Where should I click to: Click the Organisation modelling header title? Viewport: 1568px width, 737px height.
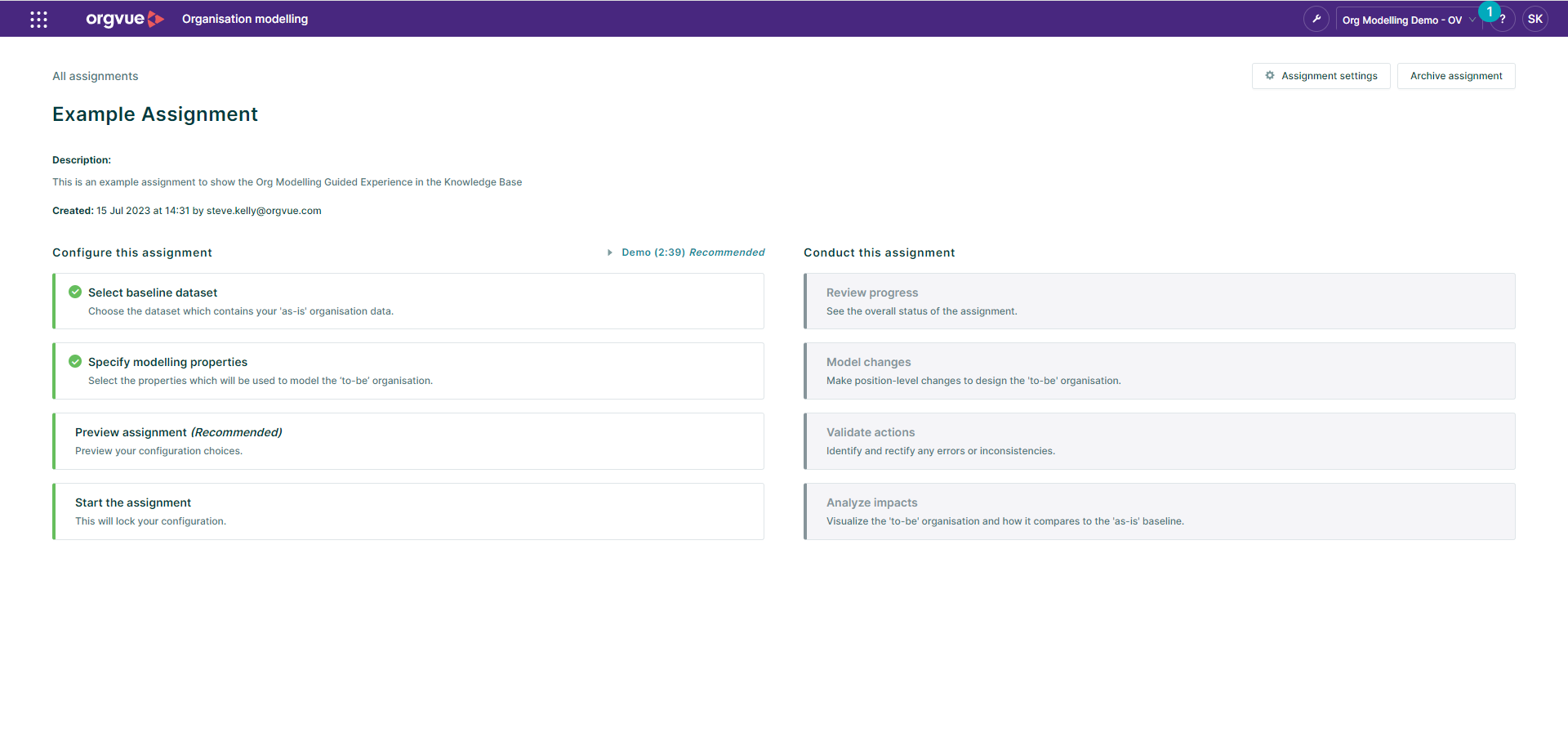click(x=245, y=19)
